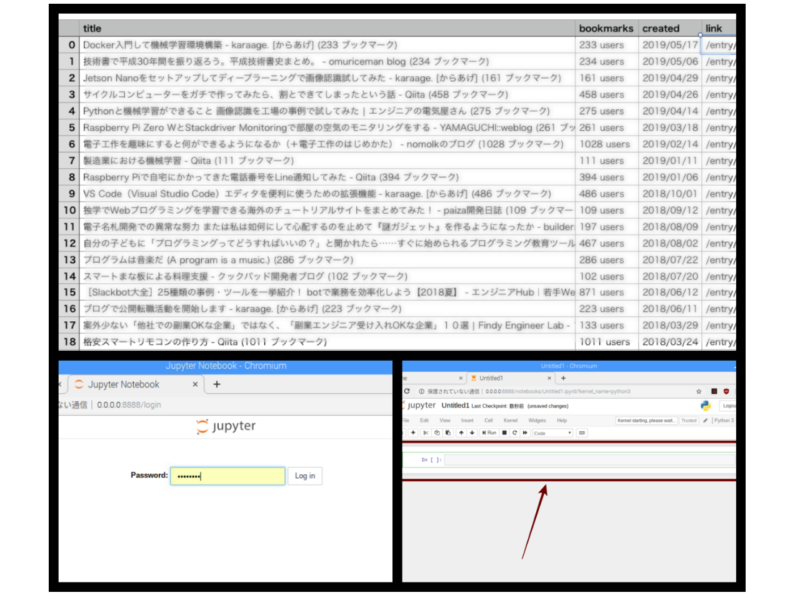Click inside the empty code cell input
This screenshot has width=800, height=600.
(x=590, y=460)
